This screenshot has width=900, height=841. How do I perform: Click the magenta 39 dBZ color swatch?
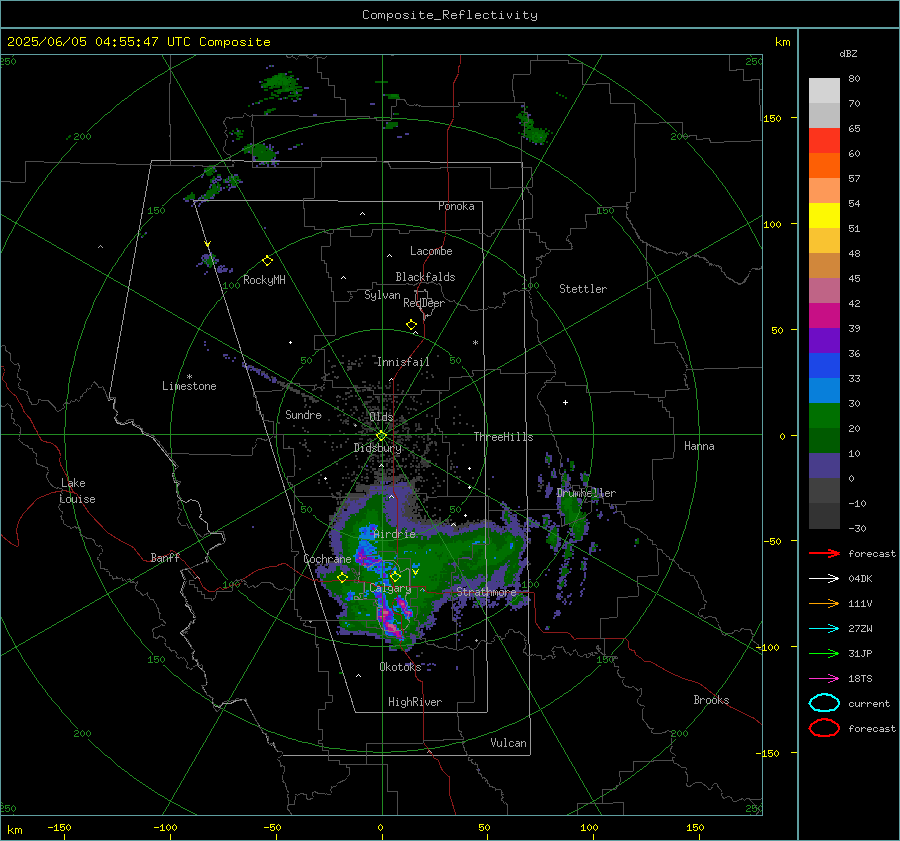(824, 316)
